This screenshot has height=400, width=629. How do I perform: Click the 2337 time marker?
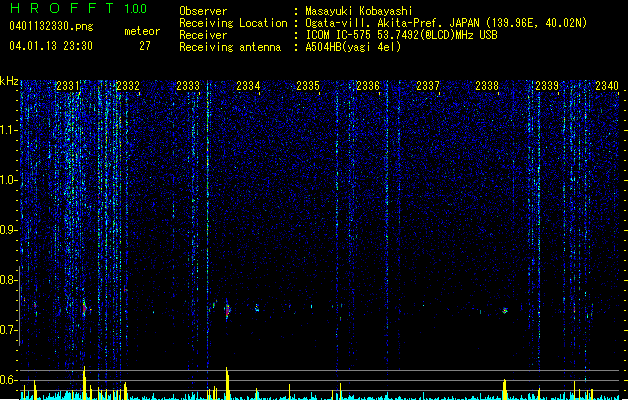click(x=428, y=86)
